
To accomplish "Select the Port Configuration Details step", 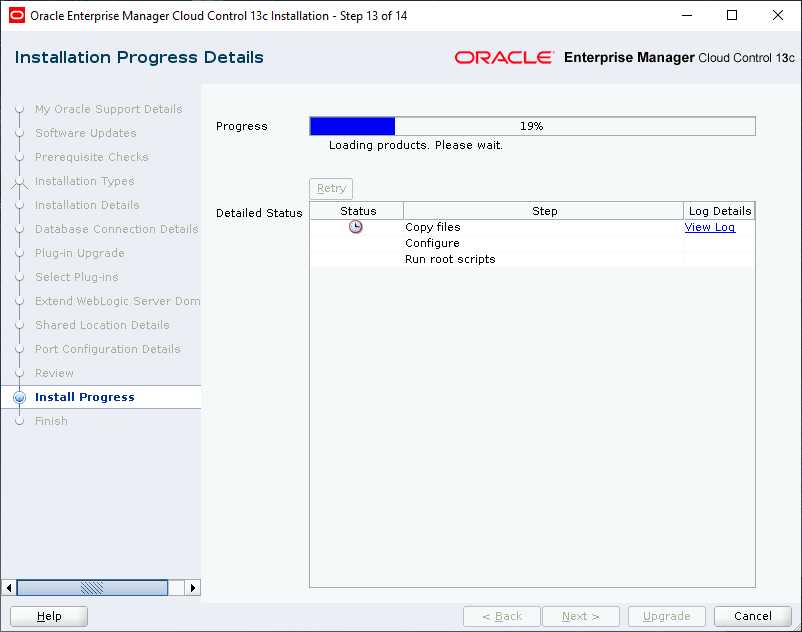I will pyautogui.click(x=107, y=349).
